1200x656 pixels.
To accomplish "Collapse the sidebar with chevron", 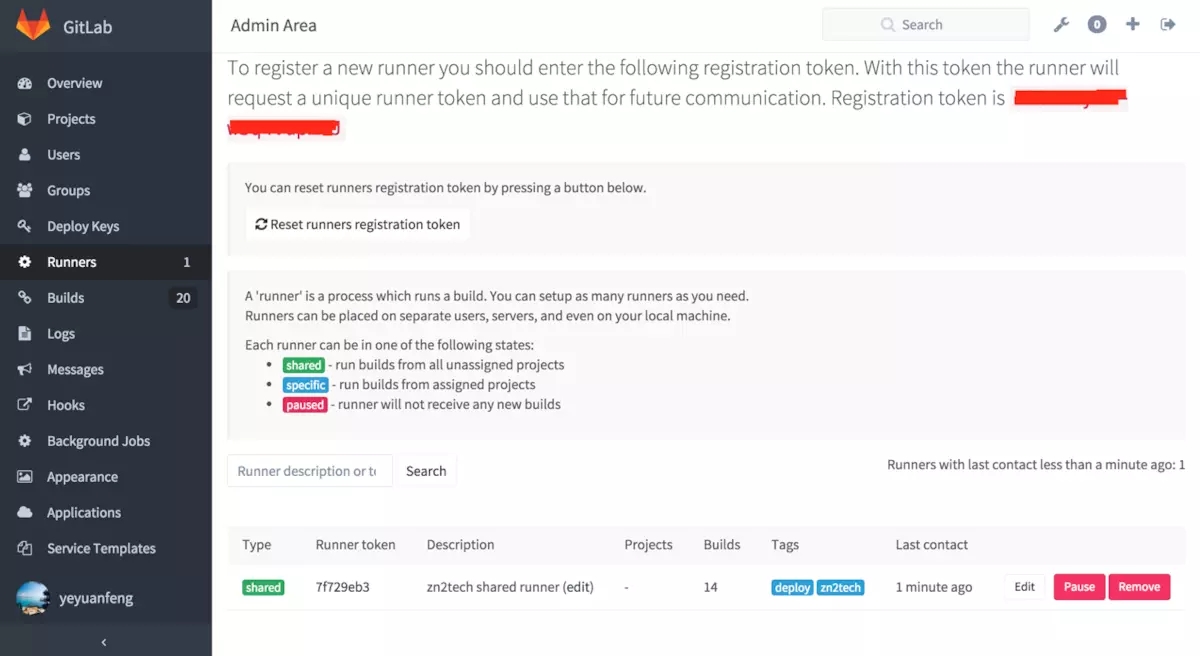I will [105, 642].
